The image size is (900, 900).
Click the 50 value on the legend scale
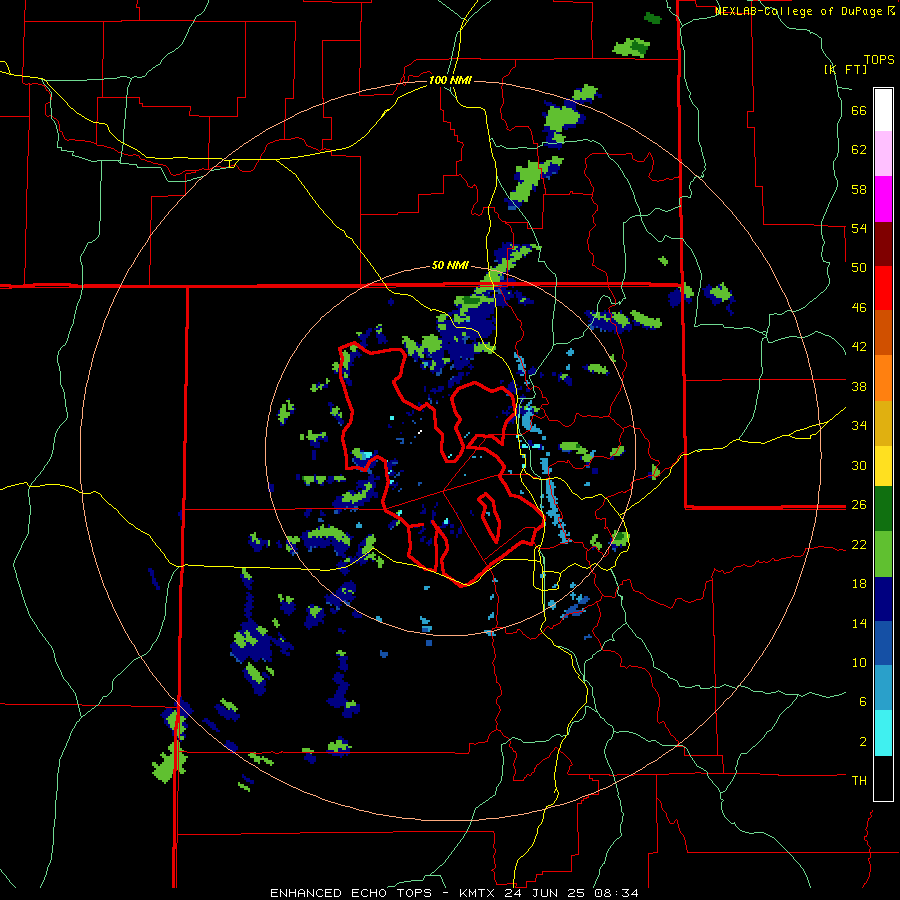point(859,268)
